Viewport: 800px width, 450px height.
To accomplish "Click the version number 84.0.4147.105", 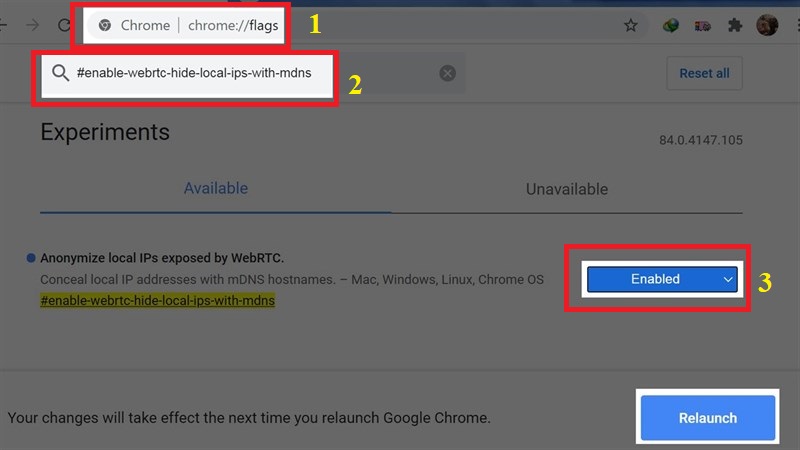I will coord(701,140).
